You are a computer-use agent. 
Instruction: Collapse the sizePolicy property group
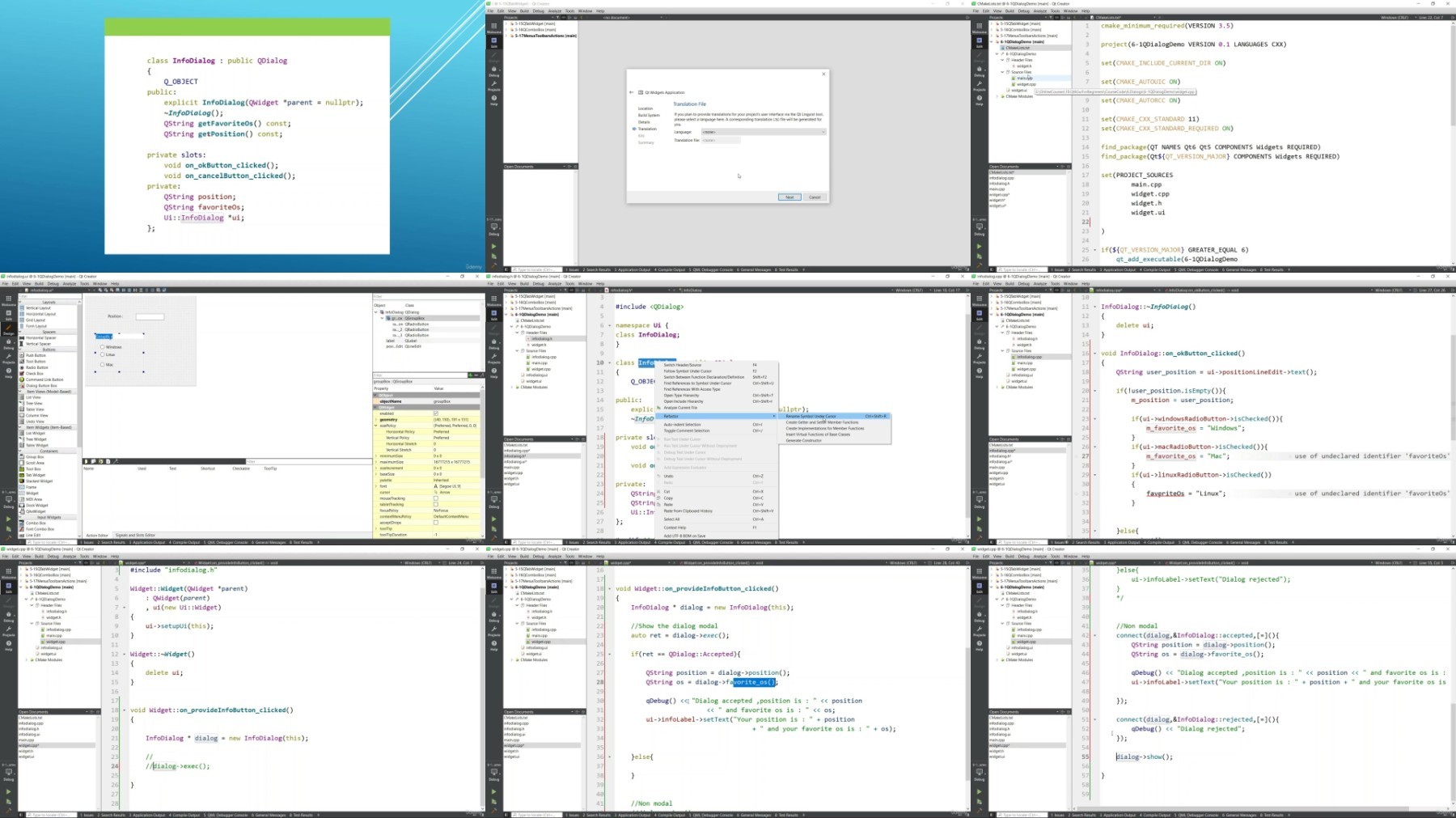[376, 426]
